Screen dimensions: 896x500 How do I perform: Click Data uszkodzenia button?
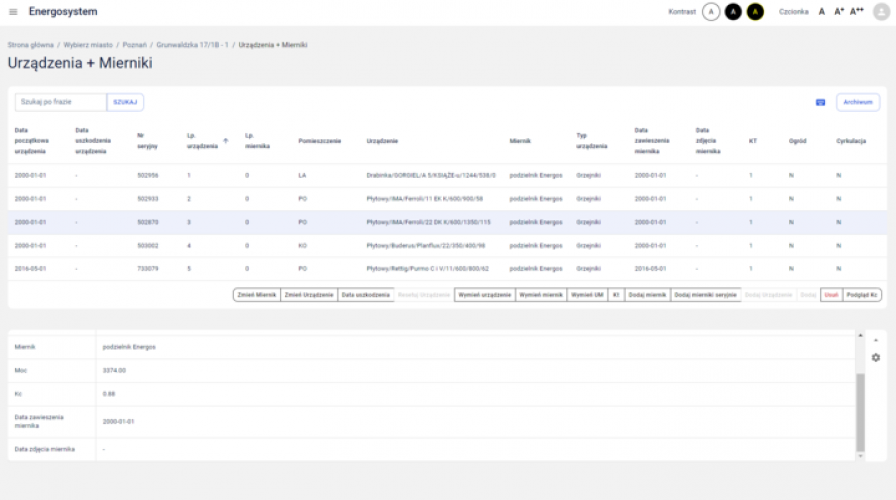365,295
